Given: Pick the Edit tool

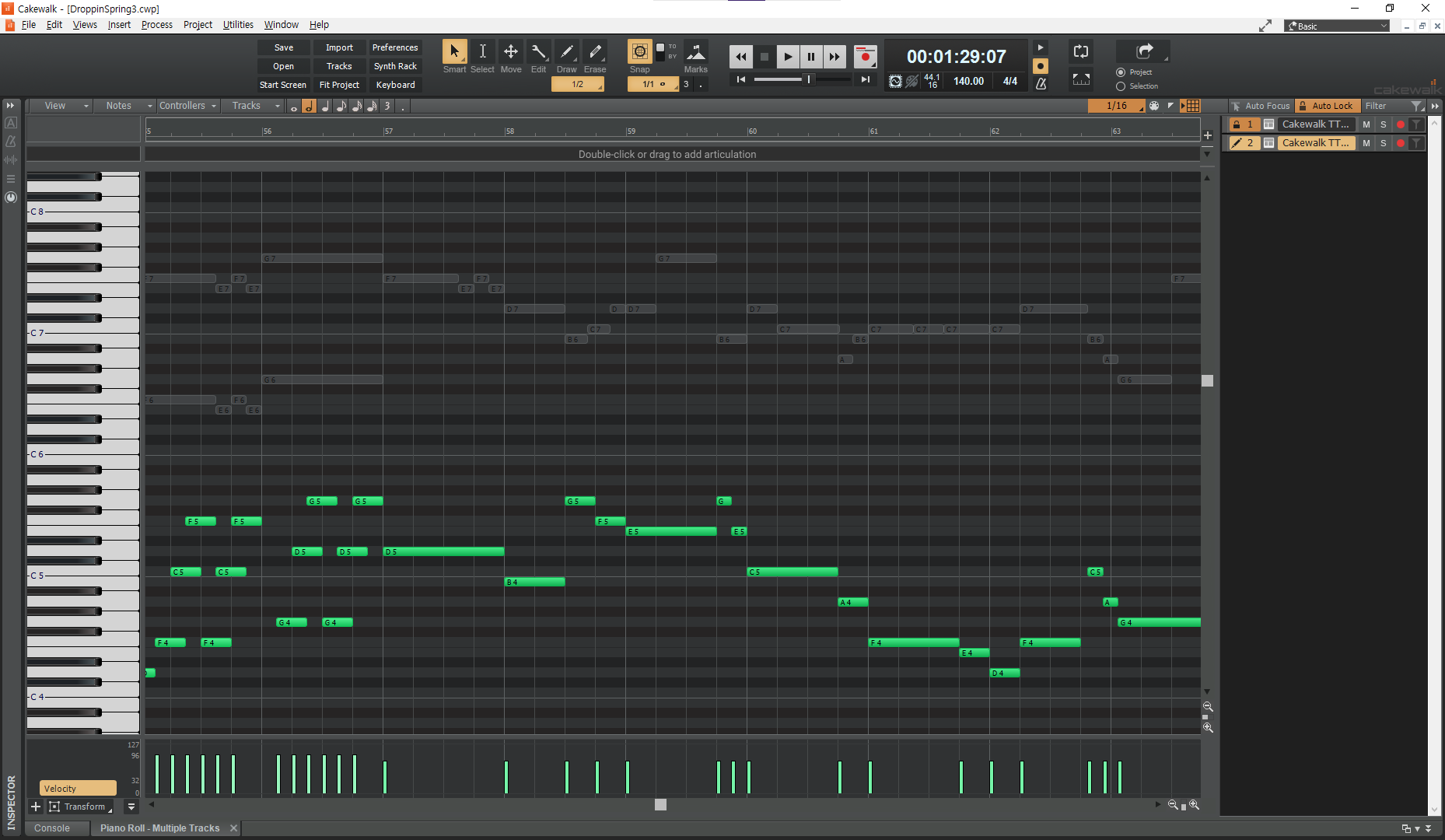Looking at the screenshot, I should pos(538,51).
